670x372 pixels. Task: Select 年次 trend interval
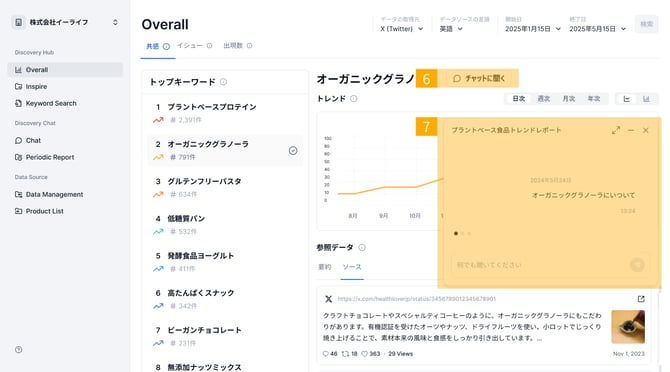click(x=594, y=99)
